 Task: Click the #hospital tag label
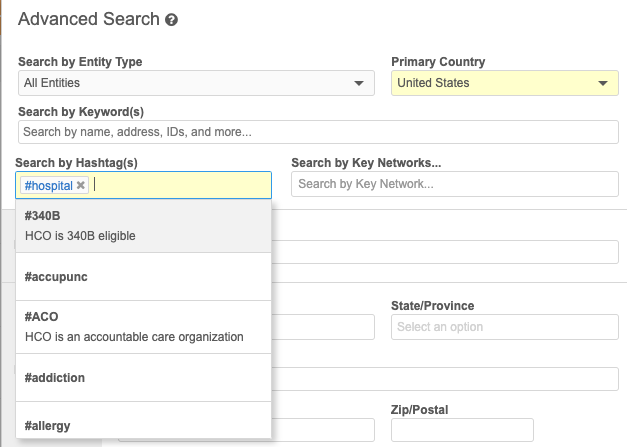coord(48,185)
